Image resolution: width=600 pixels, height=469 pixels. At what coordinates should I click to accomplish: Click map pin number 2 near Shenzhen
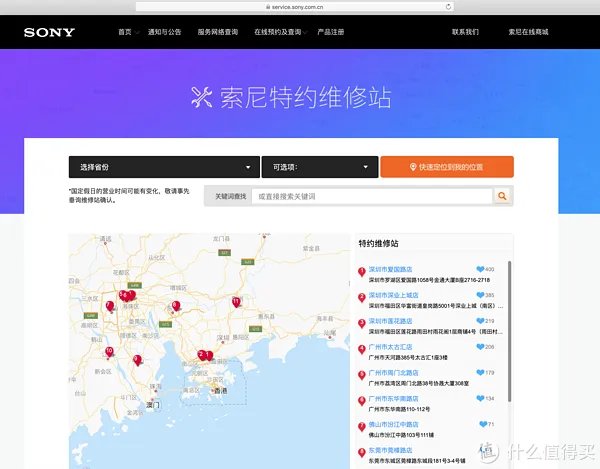[202, 355]
